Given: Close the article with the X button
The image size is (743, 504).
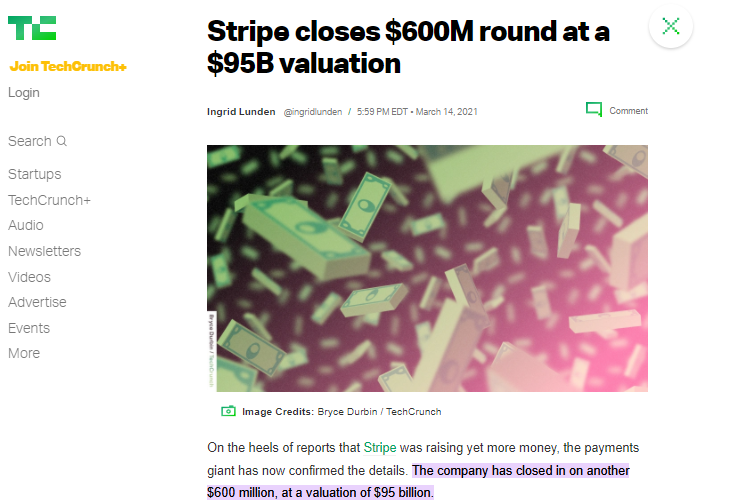Looking at the screenshot, I should (671, 26).
